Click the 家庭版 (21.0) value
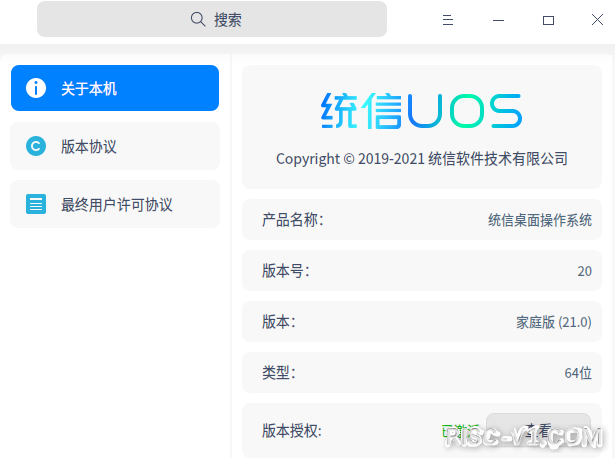615x458 pixels. point(553,322)
